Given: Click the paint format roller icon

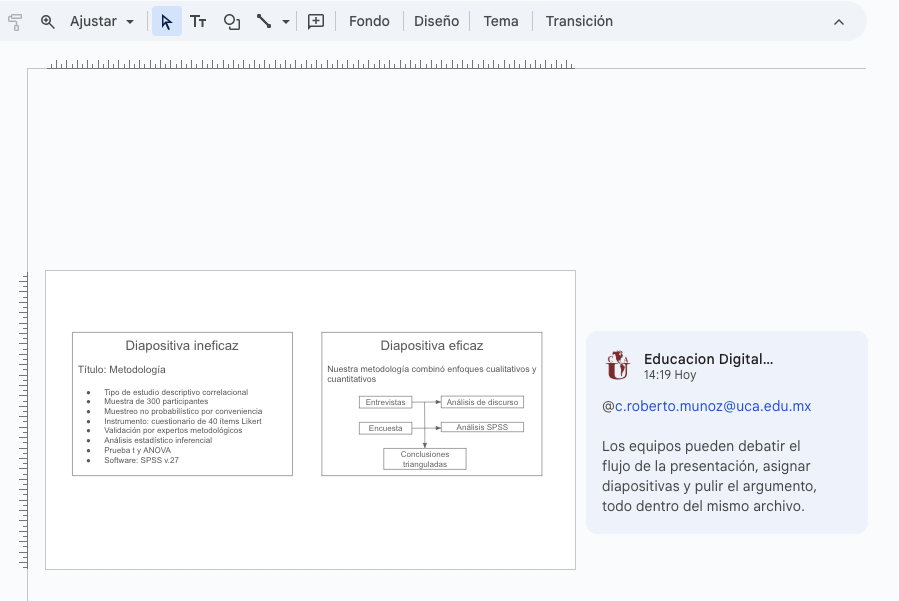Looking at the screenshot, I should pos(15,21).
